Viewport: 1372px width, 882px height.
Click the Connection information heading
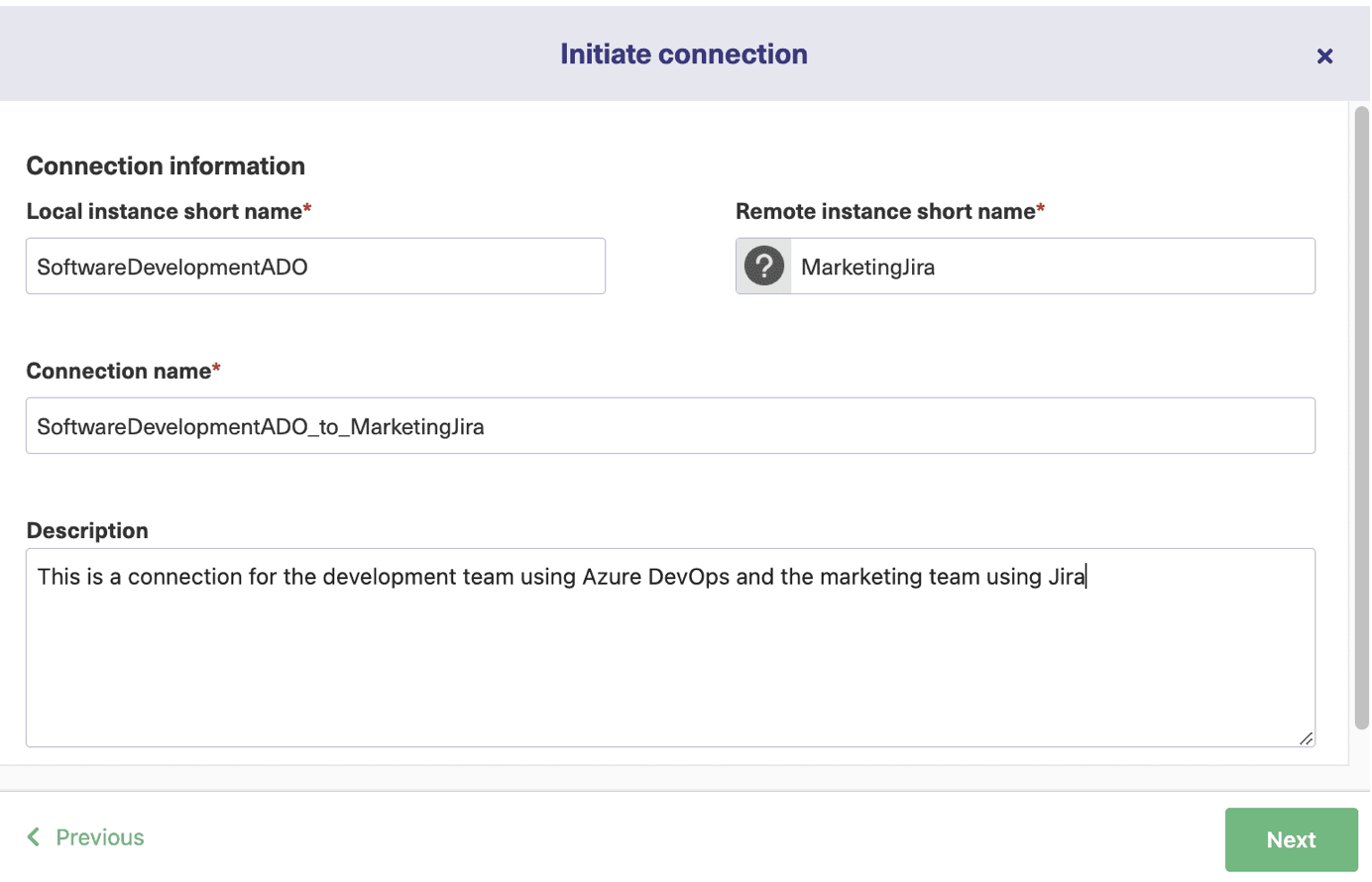pos(166,165)
